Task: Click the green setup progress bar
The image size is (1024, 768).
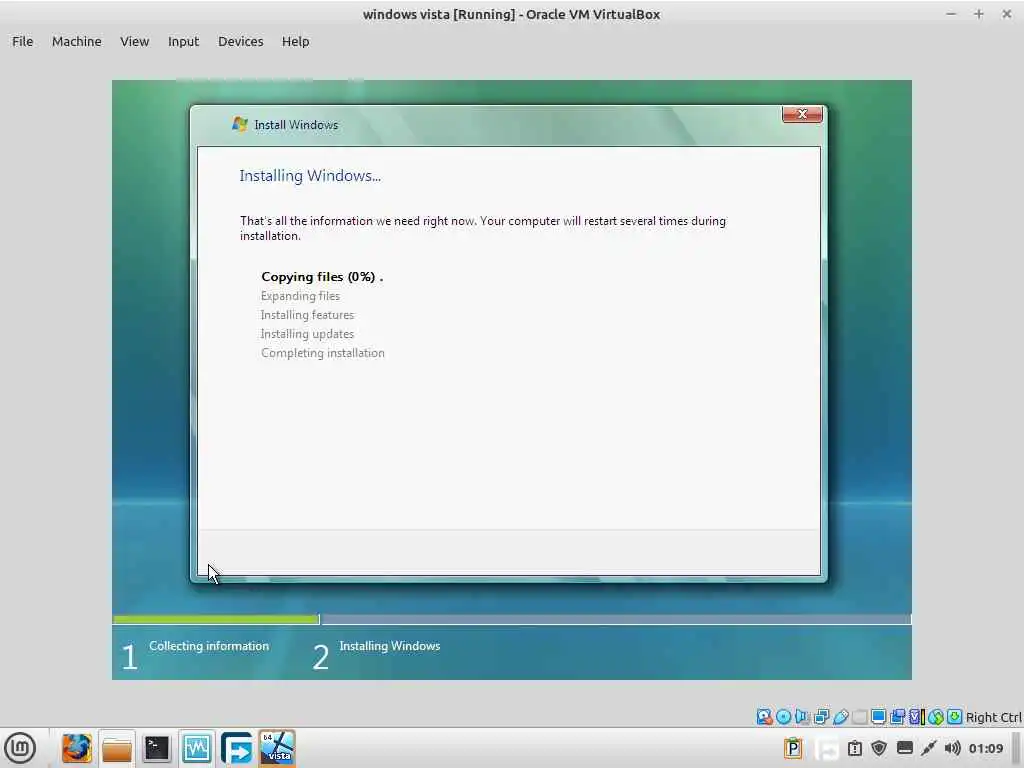Action: 216,619
